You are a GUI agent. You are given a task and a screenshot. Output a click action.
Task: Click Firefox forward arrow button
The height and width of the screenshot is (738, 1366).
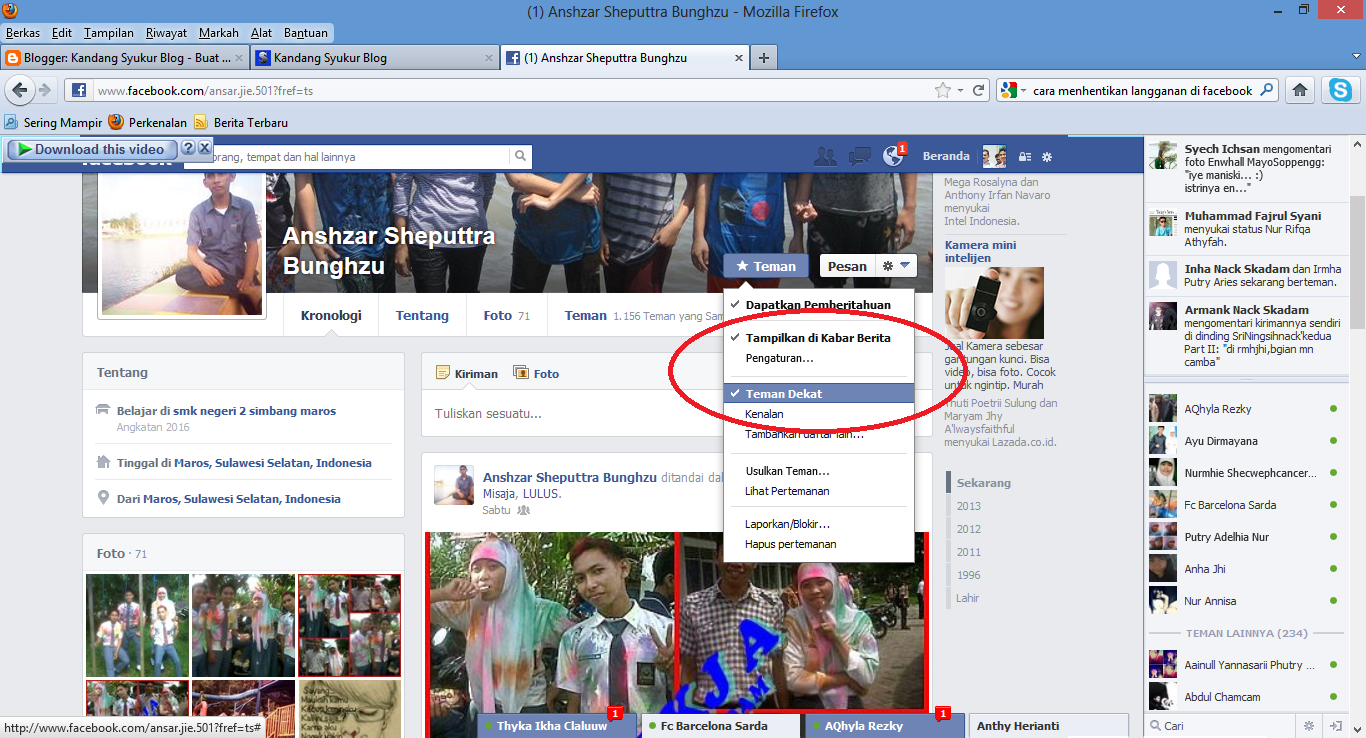(45, 90)
